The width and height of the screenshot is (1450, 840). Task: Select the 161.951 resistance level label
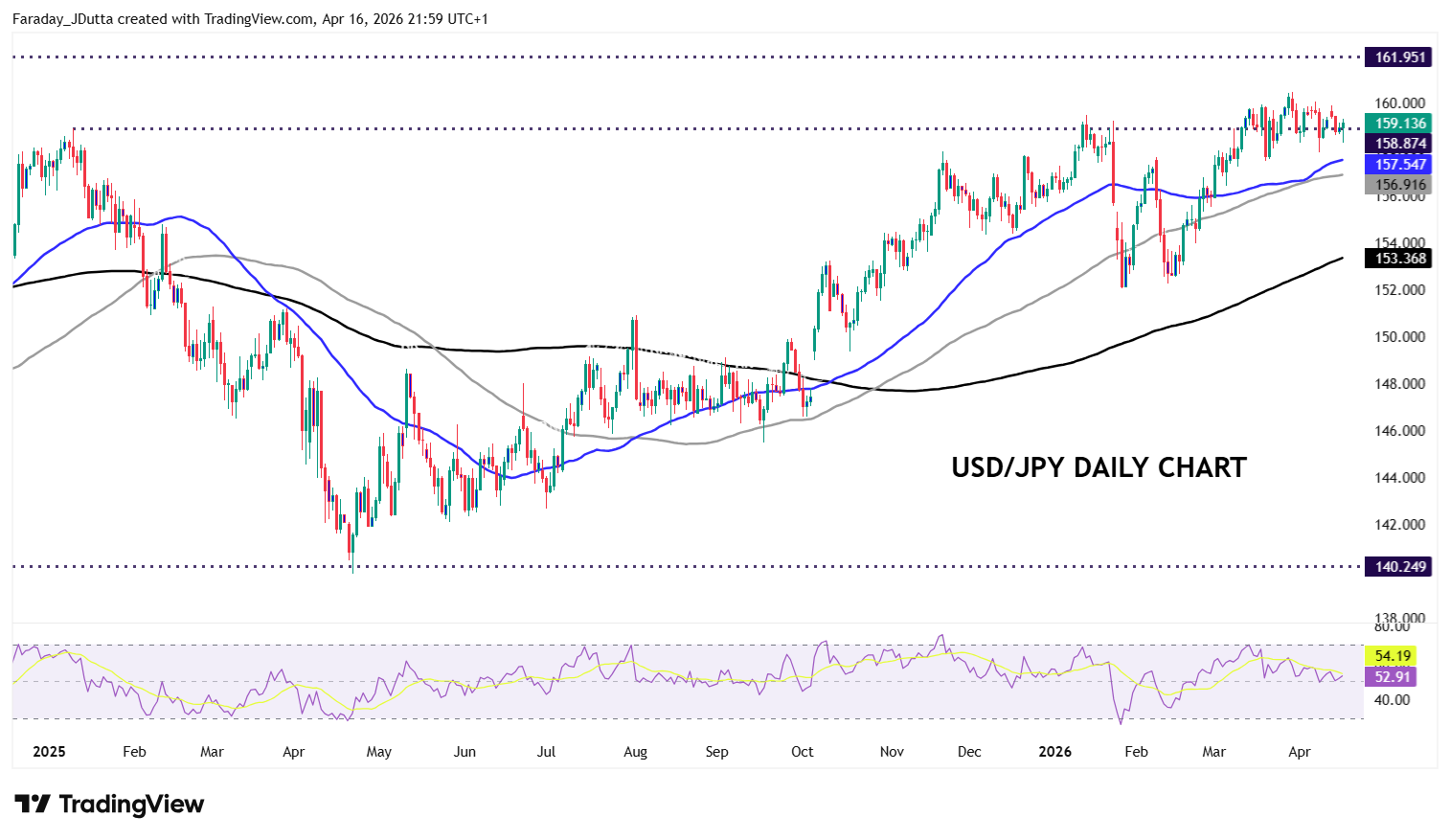pos(1399,57)
